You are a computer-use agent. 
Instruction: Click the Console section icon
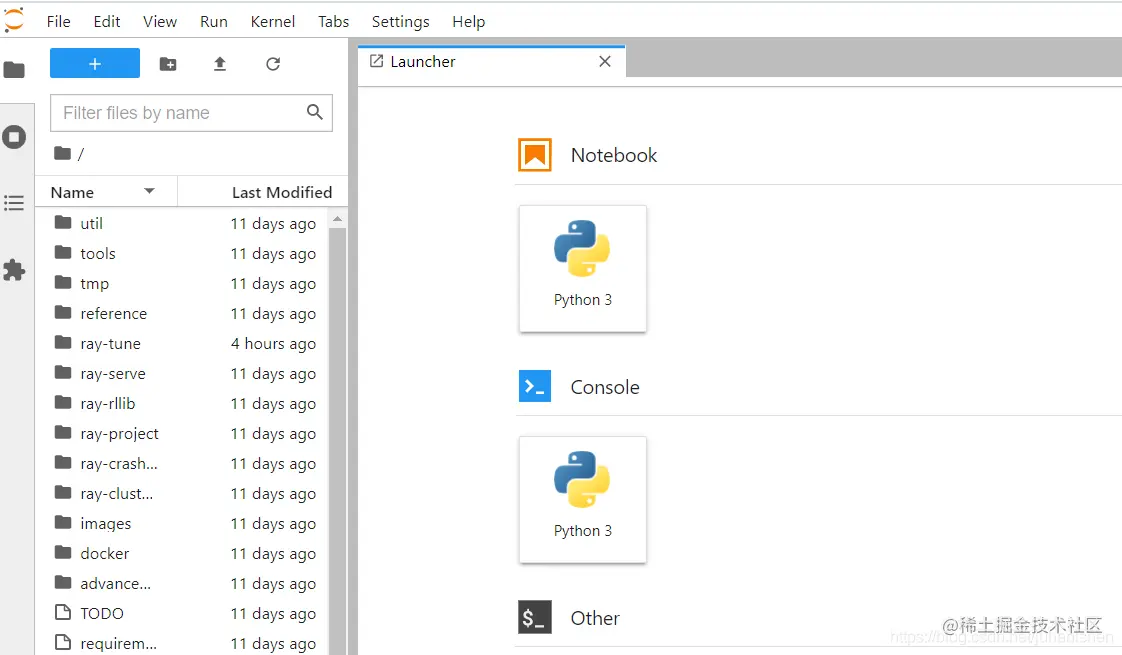(535, 386)
